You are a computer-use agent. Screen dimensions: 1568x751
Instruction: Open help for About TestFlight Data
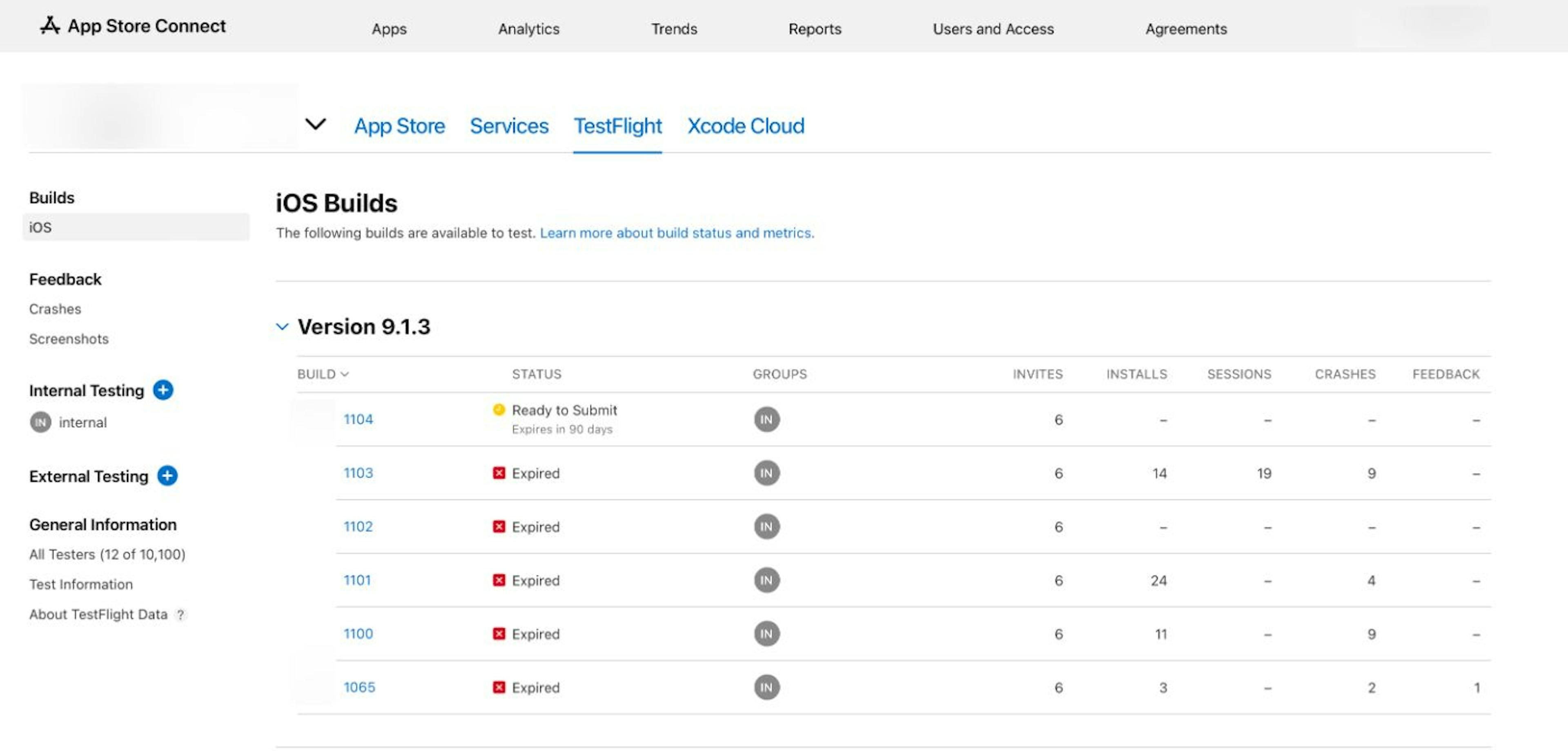click(x=180, y=614)
